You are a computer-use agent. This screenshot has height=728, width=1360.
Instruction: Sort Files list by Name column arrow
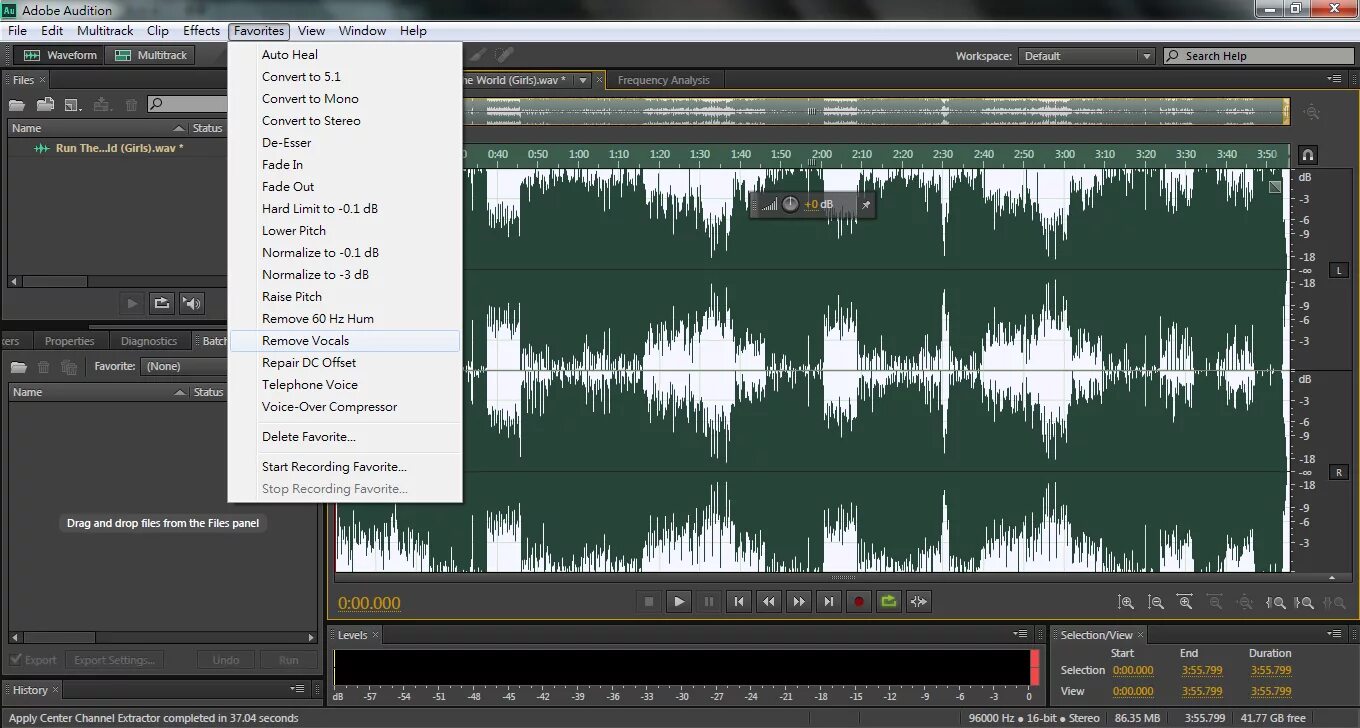179,128
